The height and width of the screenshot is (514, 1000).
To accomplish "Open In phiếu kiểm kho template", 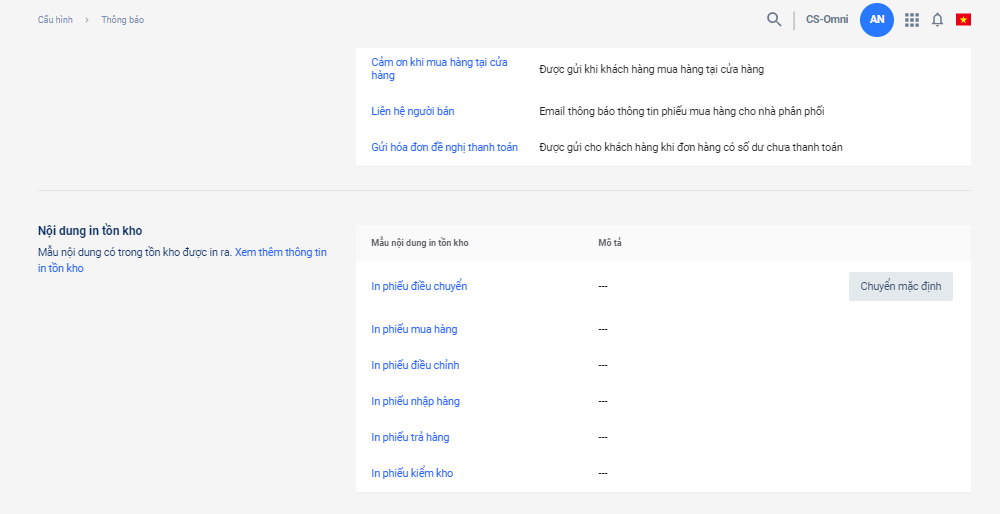I will [x=412, y=473].
